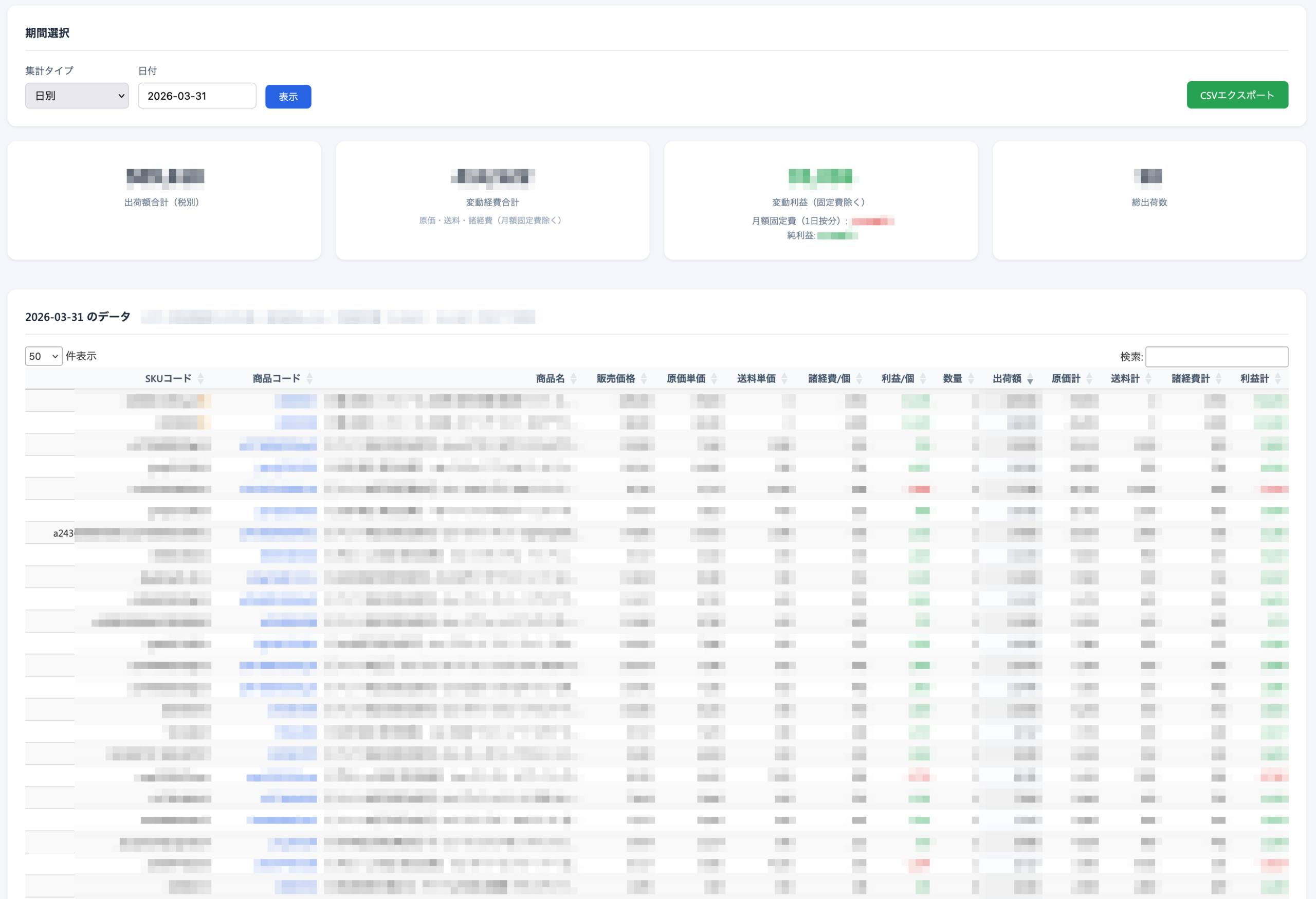Click the green CSVエクスポート button
1316x899 pixels.
(x=1237, y=95)
